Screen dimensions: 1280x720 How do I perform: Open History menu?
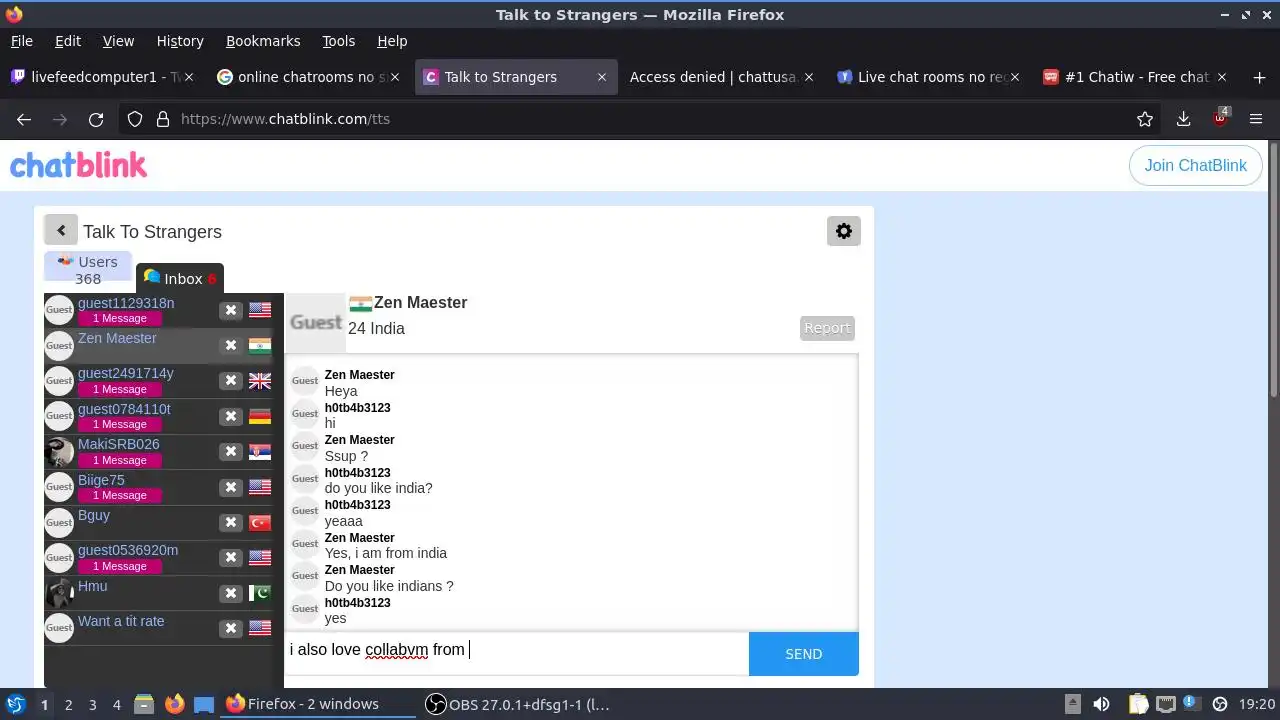point(180,41)
